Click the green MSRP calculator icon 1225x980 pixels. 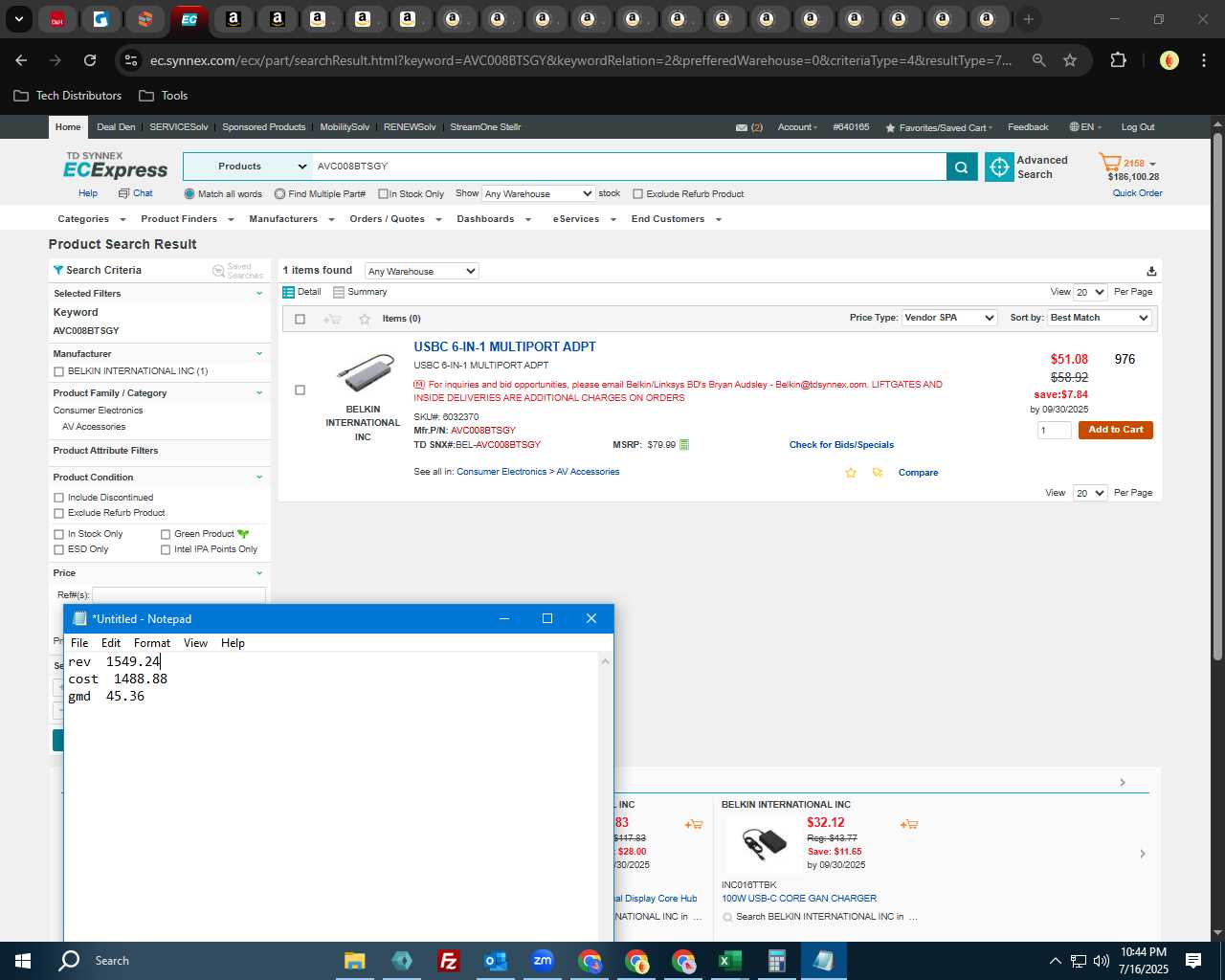click(684, 445)
